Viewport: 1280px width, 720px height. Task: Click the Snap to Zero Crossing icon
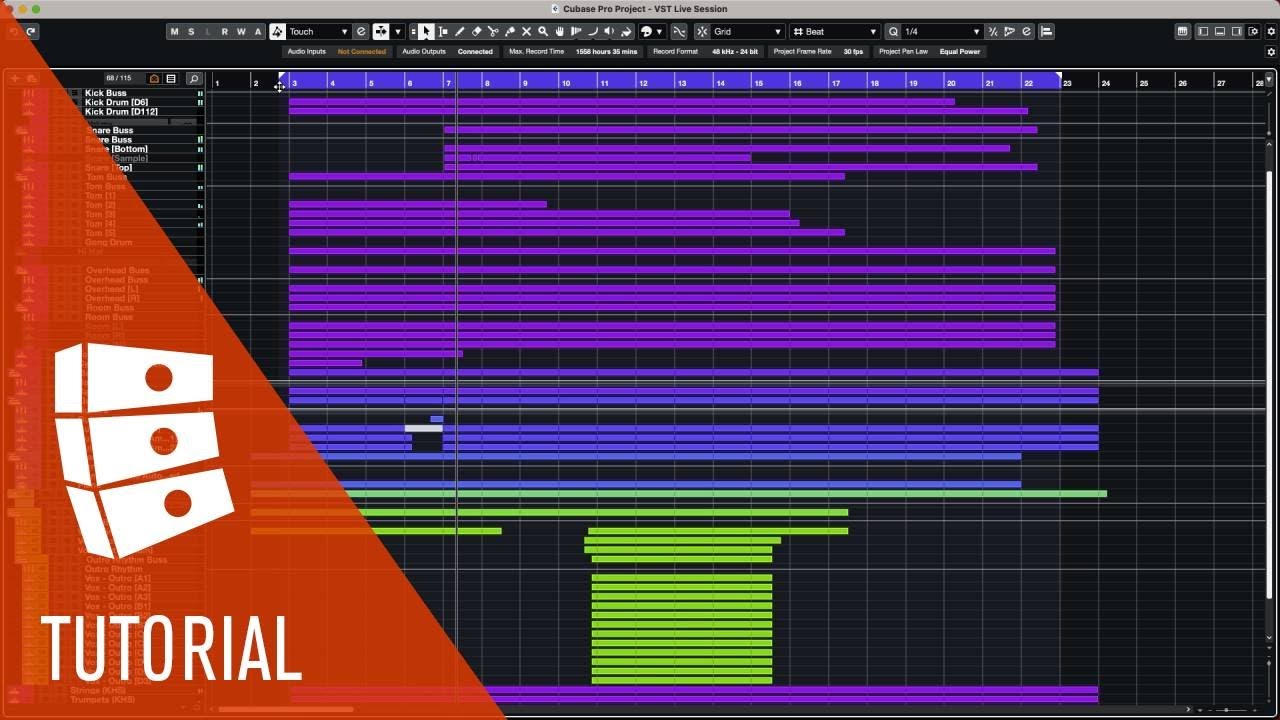pyautogui.click(x=679, y=32)
